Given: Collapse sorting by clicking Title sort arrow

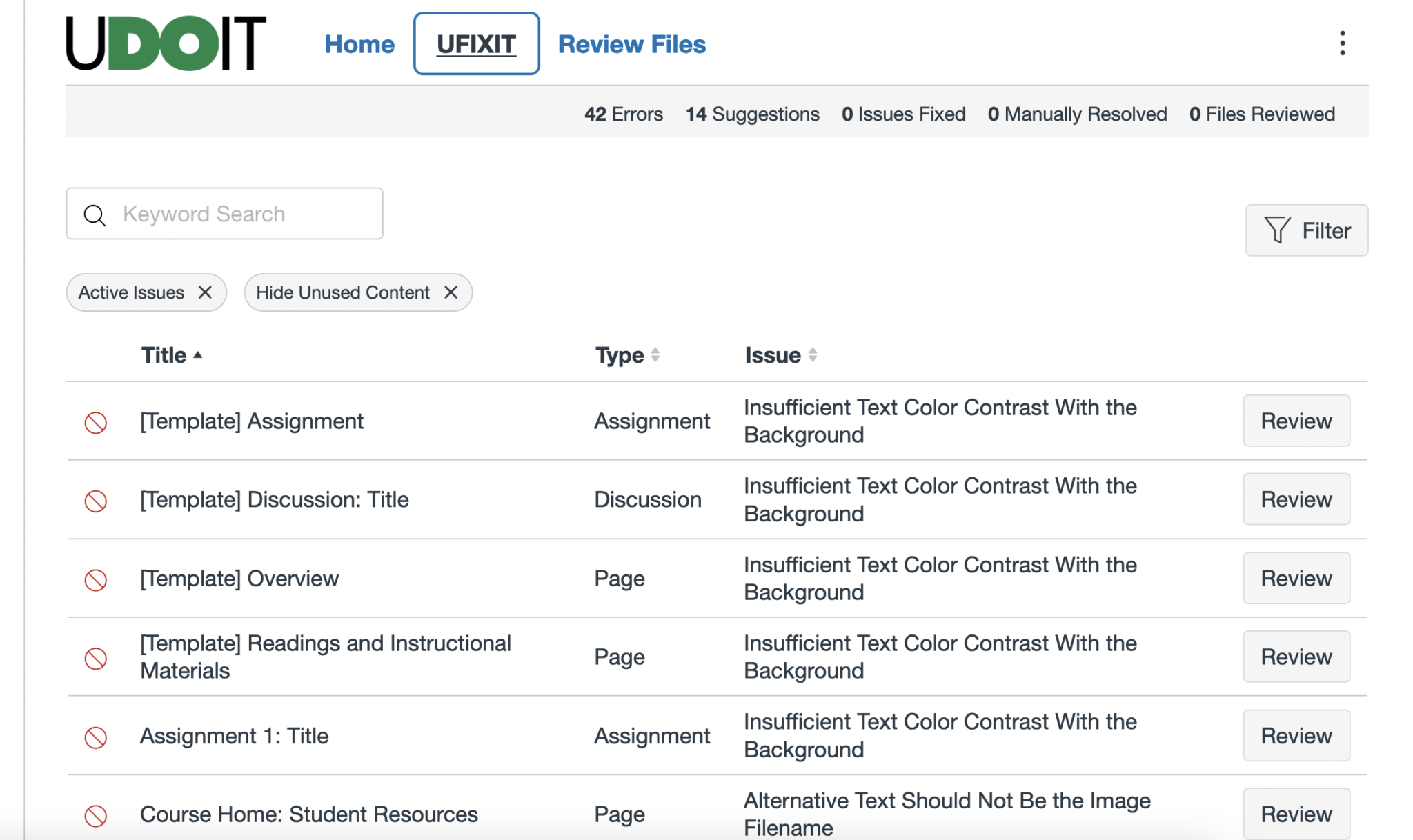Looking at the screenshot, I should pos(198,354).
